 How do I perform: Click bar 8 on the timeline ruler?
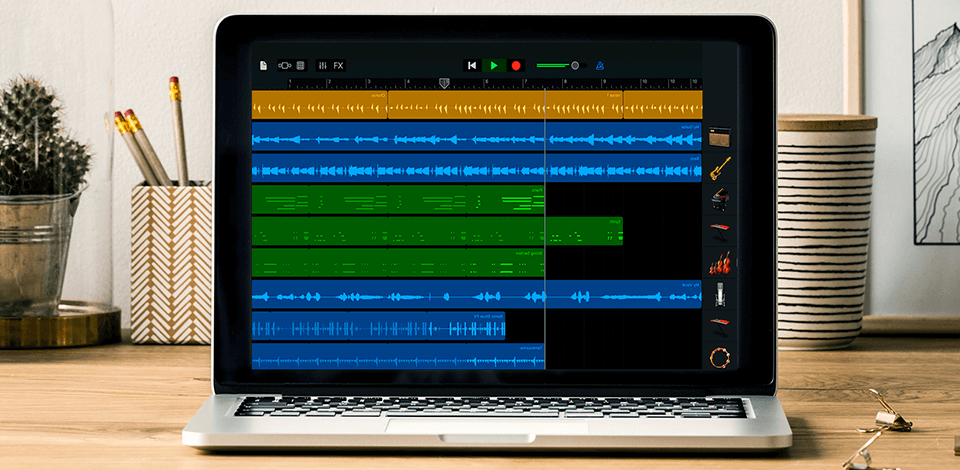pos(565,81)
